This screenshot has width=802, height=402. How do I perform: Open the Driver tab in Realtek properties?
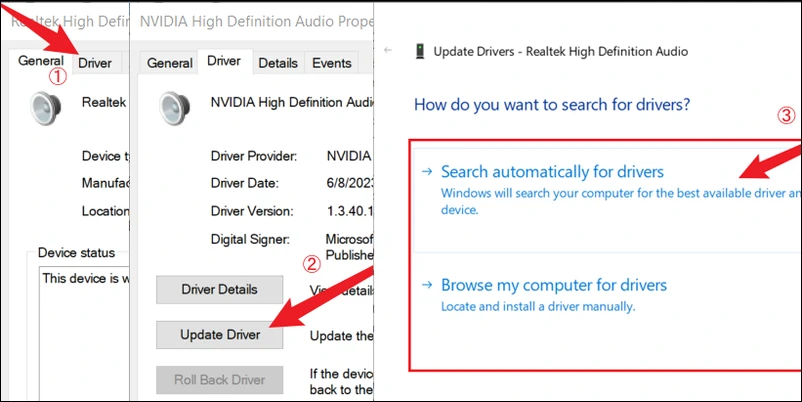[x=95, y=63]
